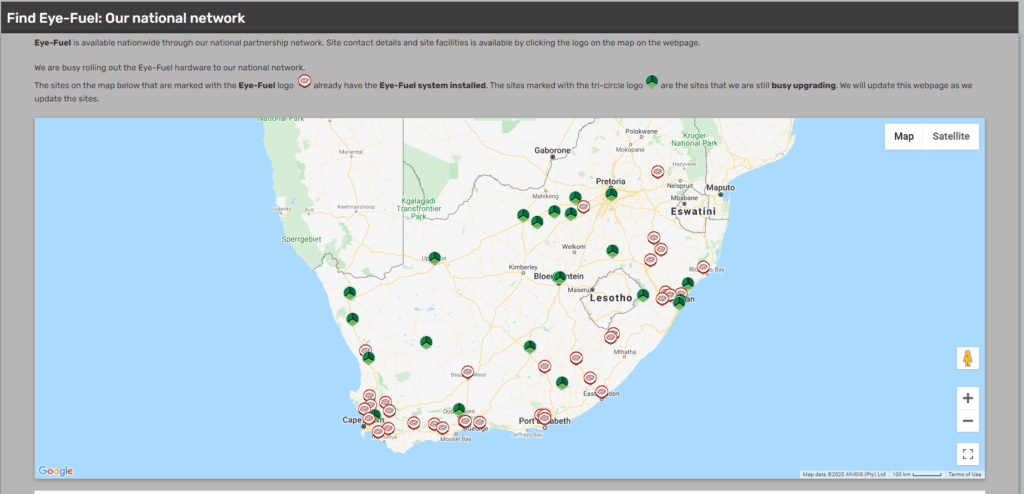
Task: Click the 'Eye-Fuel system installed' bold text
Action: [x=432, y=86]
